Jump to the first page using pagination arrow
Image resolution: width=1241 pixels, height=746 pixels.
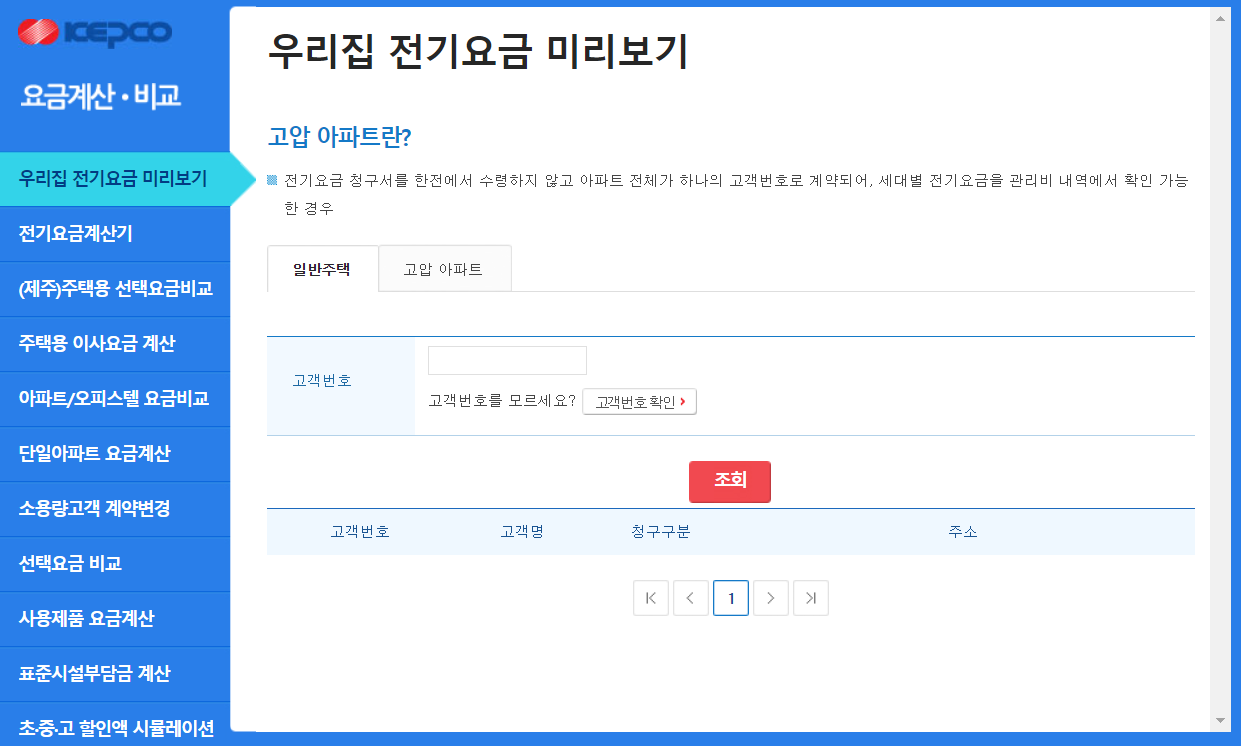[x=650, y=597]
